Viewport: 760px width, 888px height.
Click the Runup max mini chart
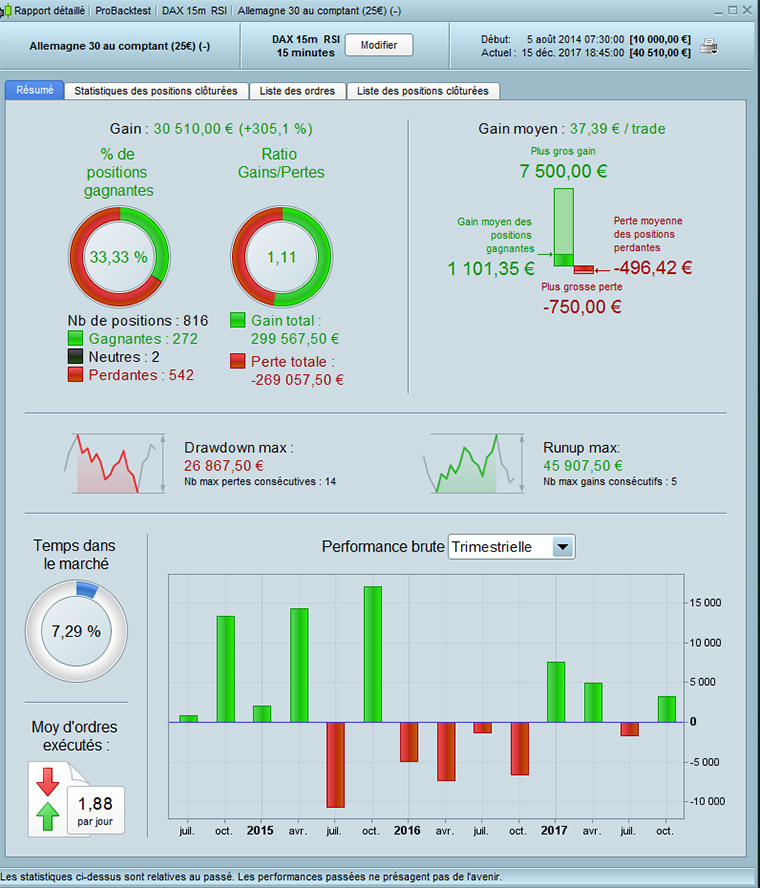click(x=474, y=464)
